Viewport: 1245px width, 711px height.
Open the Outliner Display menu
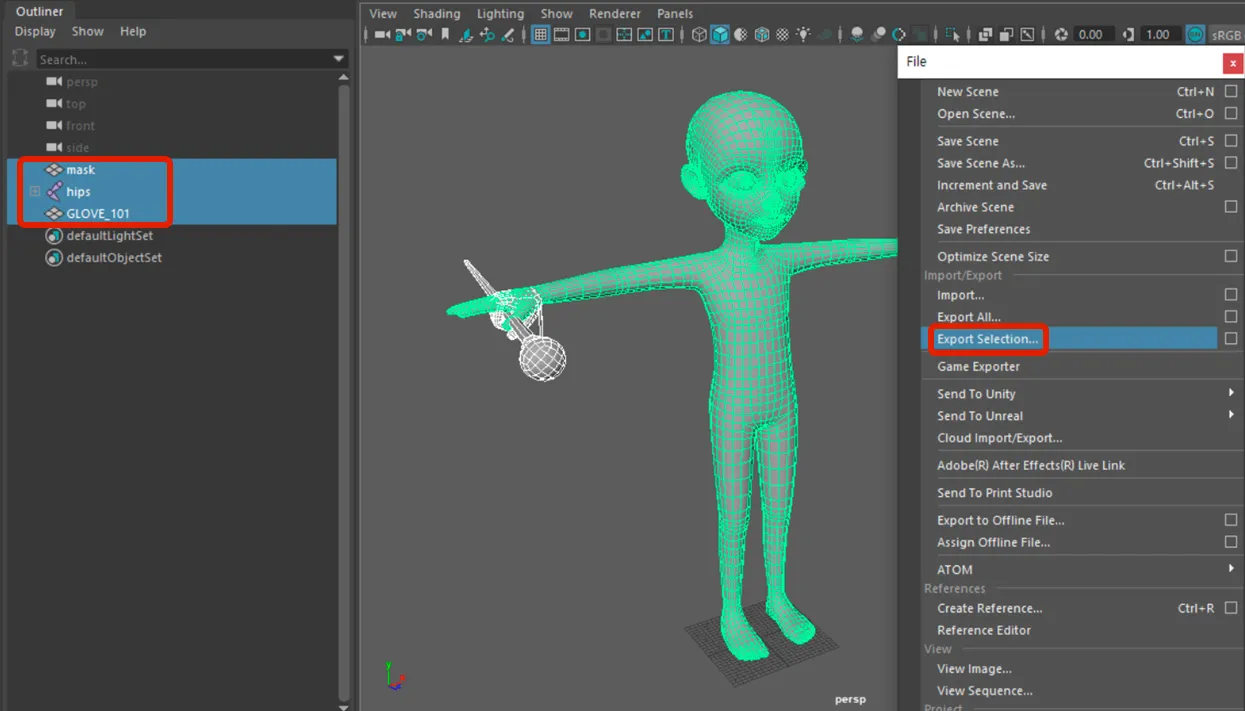point(35,32)
